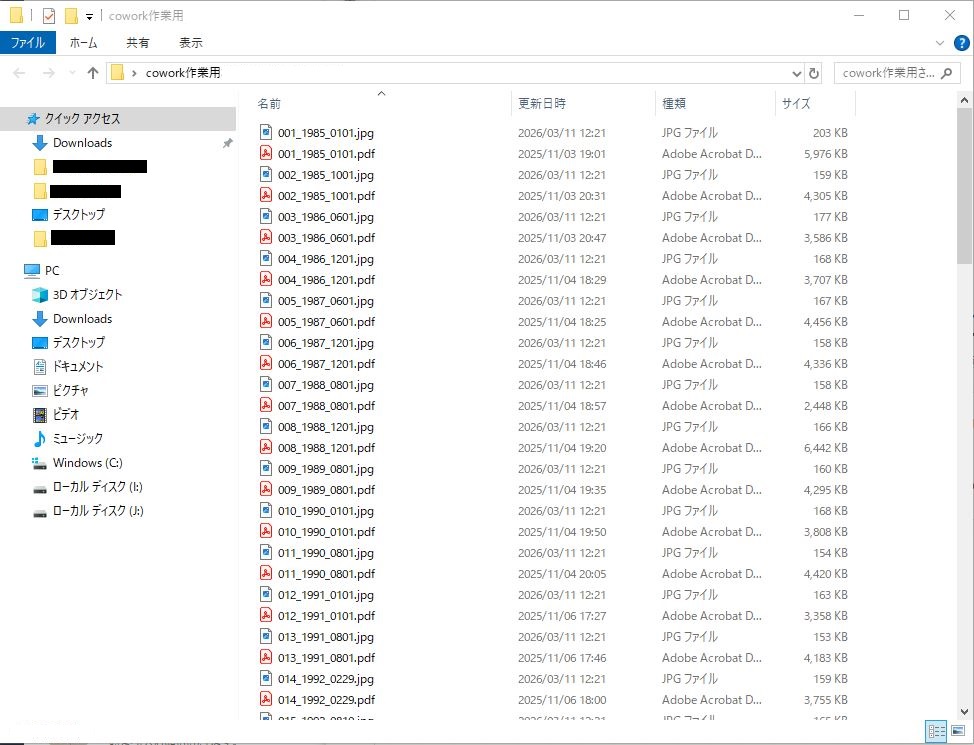
Task: Open the recent locations dropdown arrow
Action: point(72,73)
